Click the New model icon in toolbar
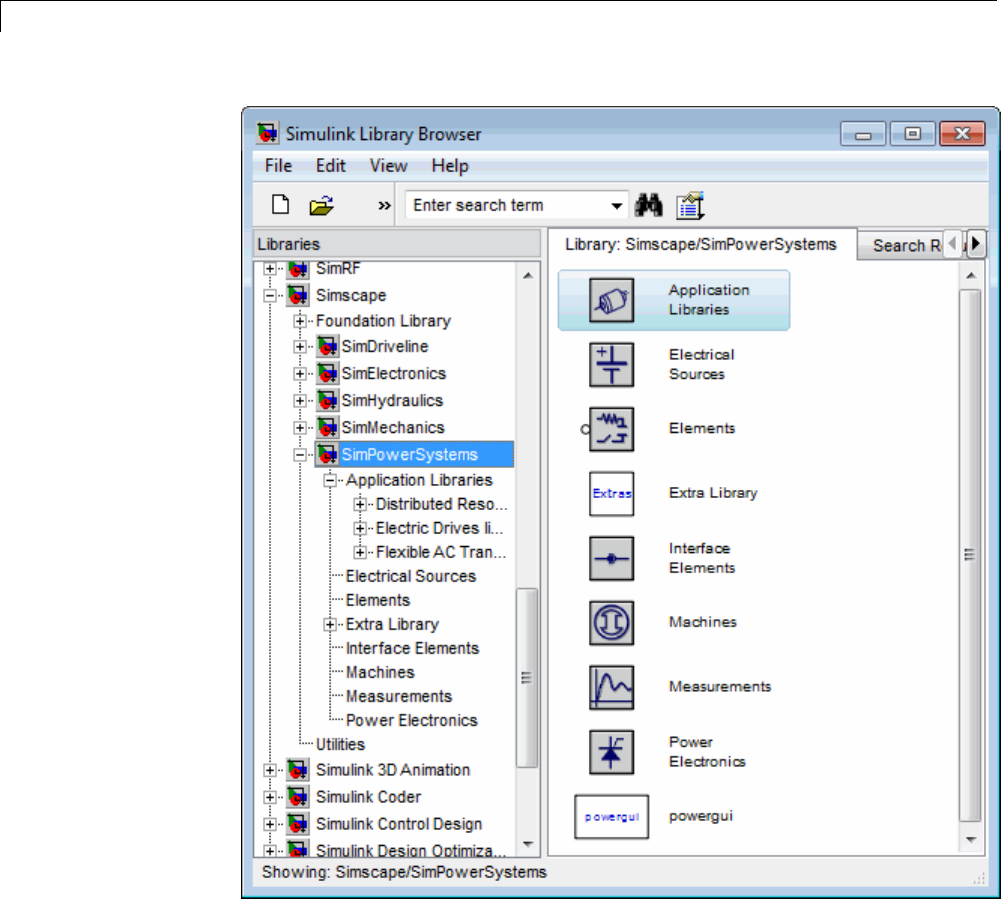 pos(280,205)
